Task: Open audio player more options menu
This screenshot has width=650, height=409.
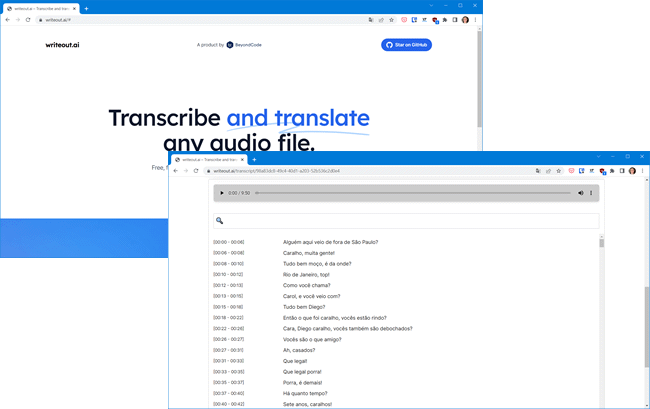Action: point(591,193)
